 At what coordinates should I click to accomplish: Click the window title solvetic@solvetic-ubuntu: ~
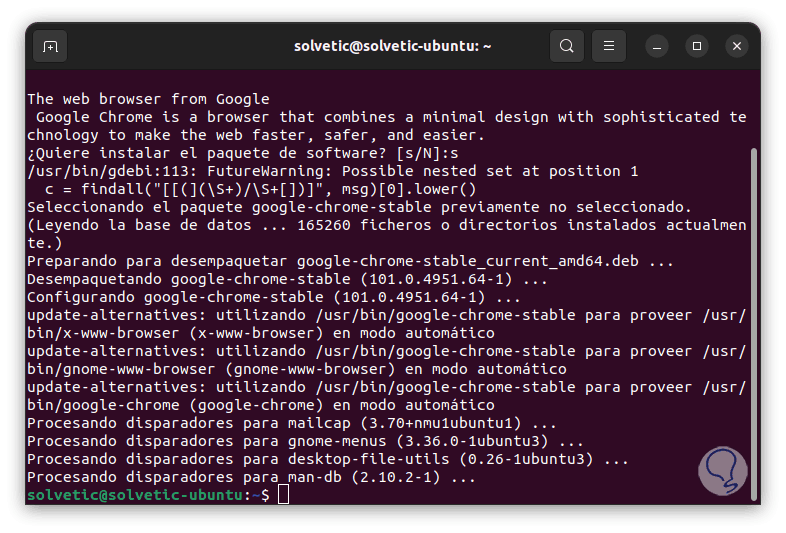click(392, 46)
